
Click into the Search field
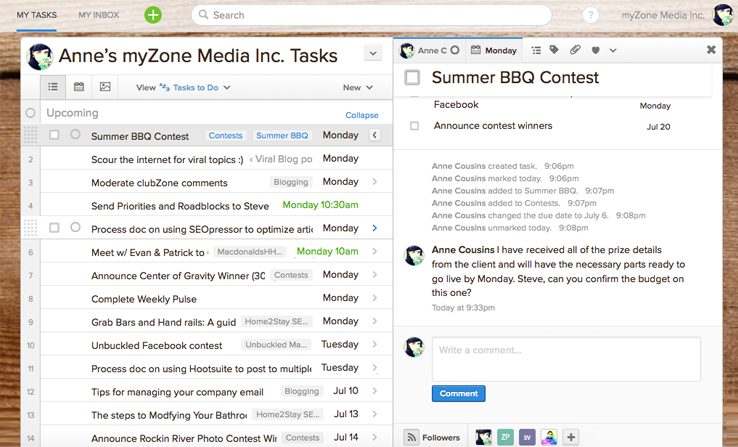[x=371, y=15]
